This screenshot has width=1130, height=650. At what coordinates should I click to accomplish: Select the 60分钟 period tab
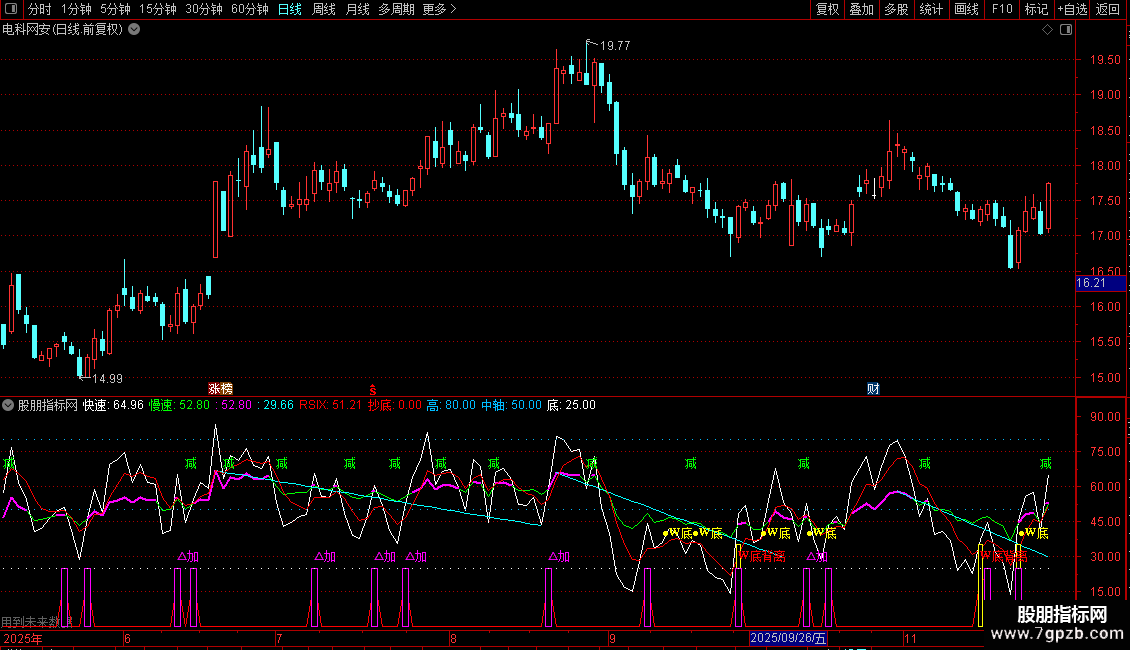click(249, 10)
